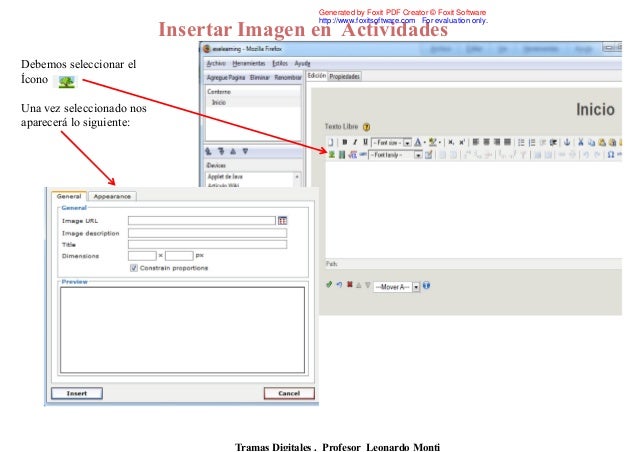Click the paste icon in editor toolbar

point(602,143)
